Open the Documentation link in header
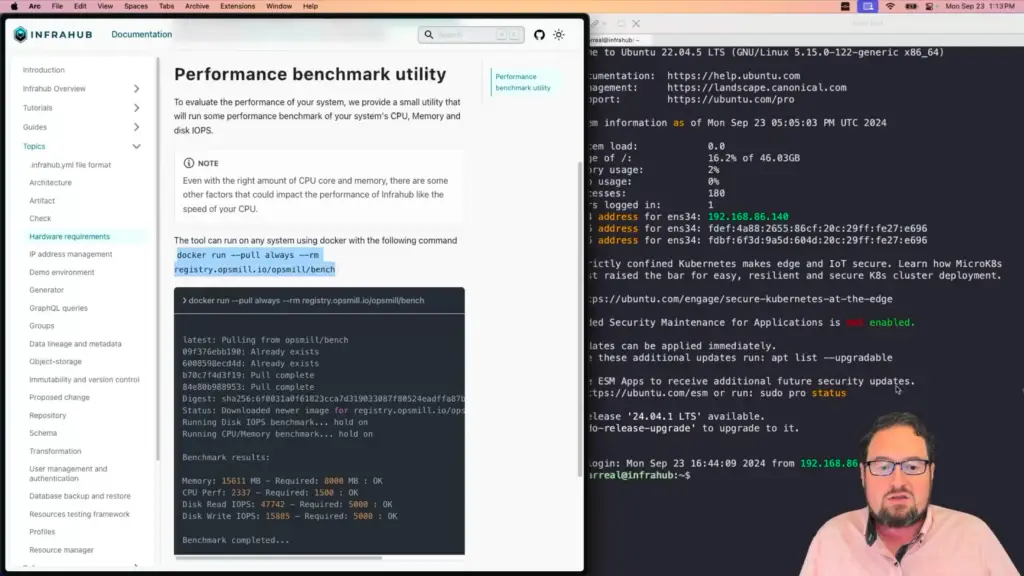This screenshot has width=1024, height=576. 142,34
